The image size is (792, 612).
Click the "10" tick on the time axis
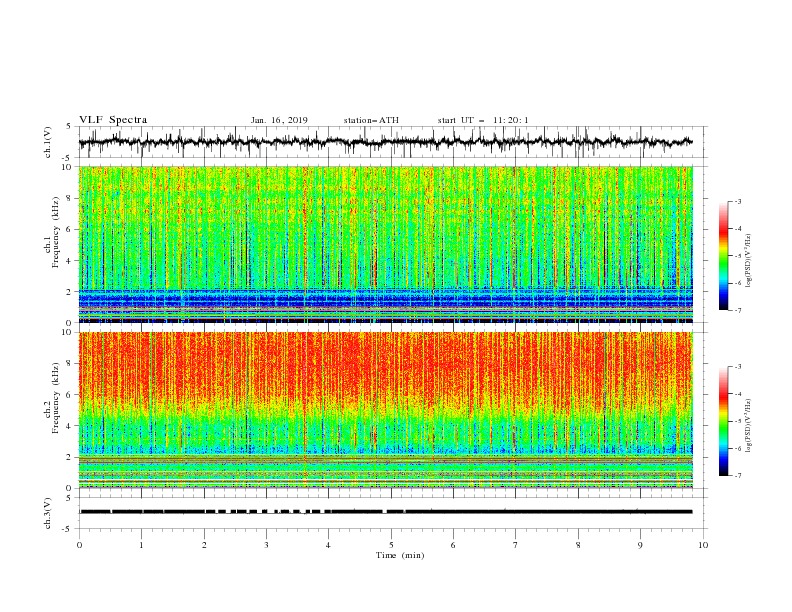(x=703, y=545)
